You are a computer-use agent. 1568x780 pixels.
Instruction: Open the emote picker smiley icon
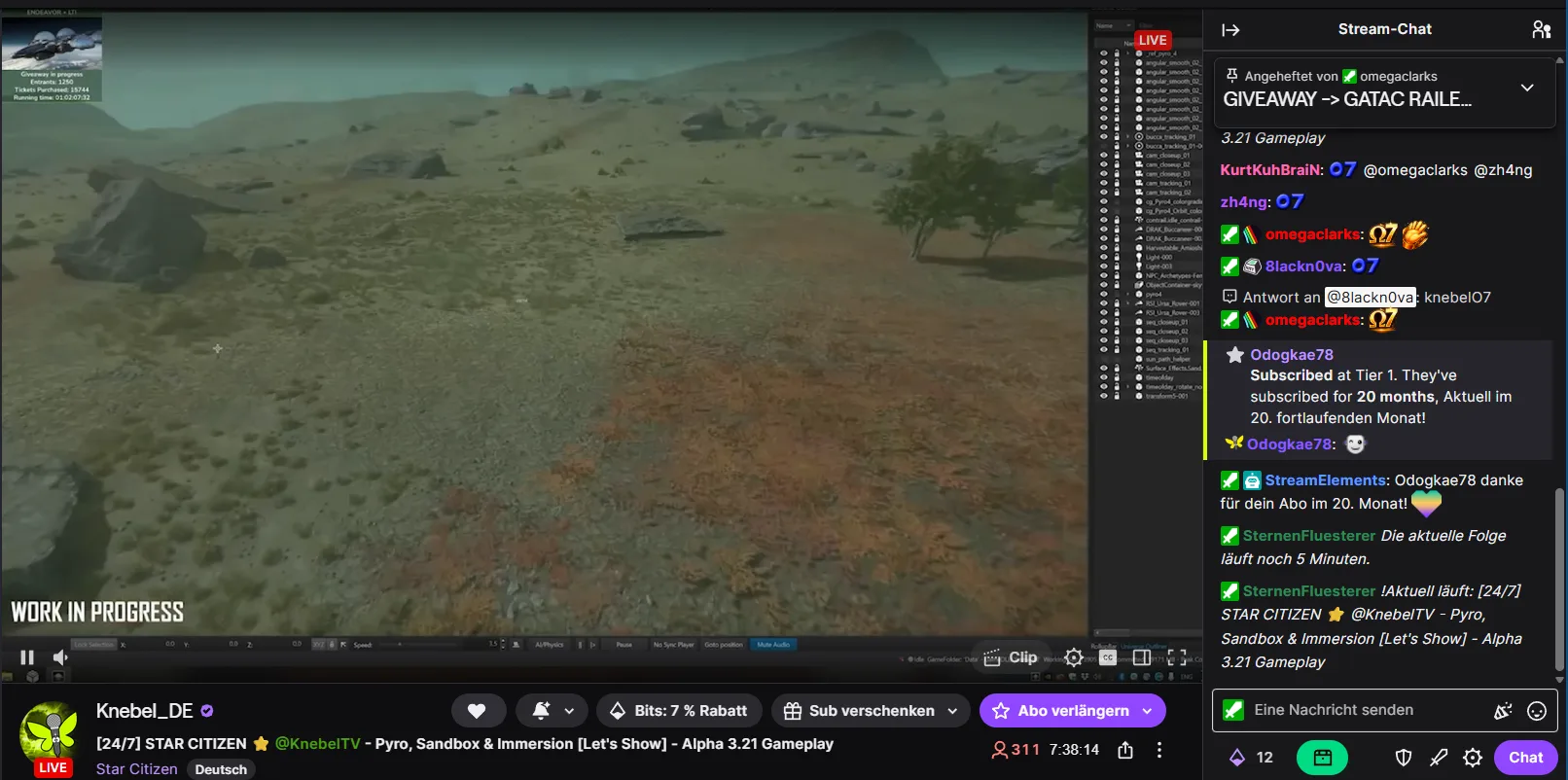pos(1537,711)
